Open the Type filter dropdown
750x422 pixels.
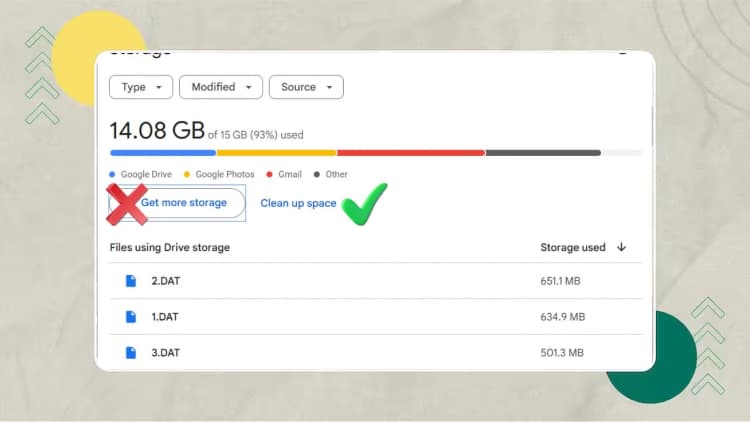141,87
